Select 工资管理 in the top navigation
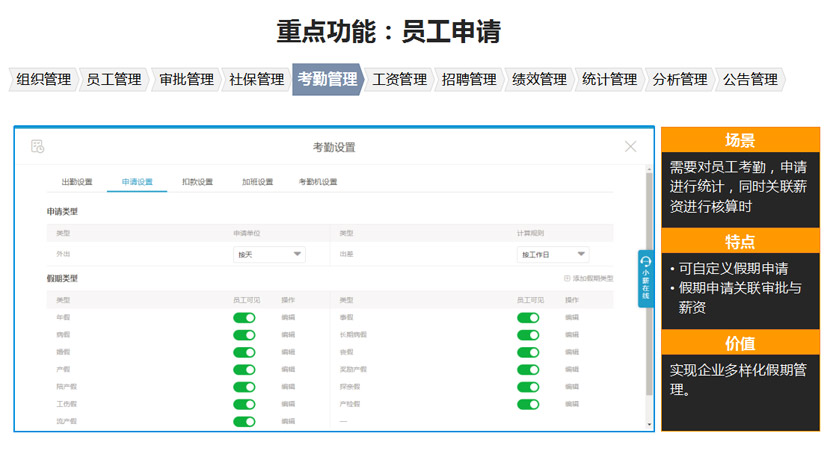This screenshot has width=838, height=450. pyautogui.click(x=399, y=80)
